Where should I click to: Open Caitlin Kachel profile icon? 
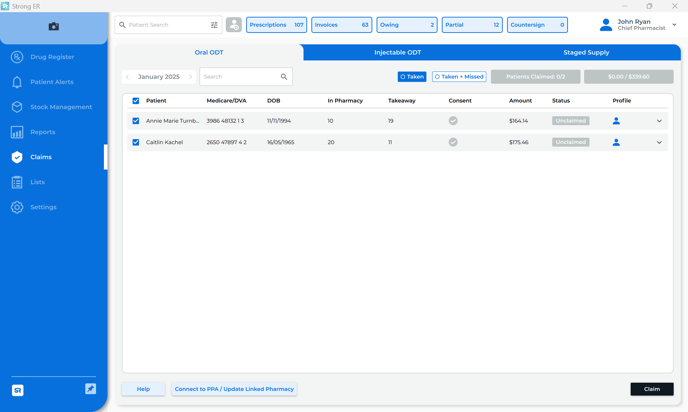pos(616,142)
